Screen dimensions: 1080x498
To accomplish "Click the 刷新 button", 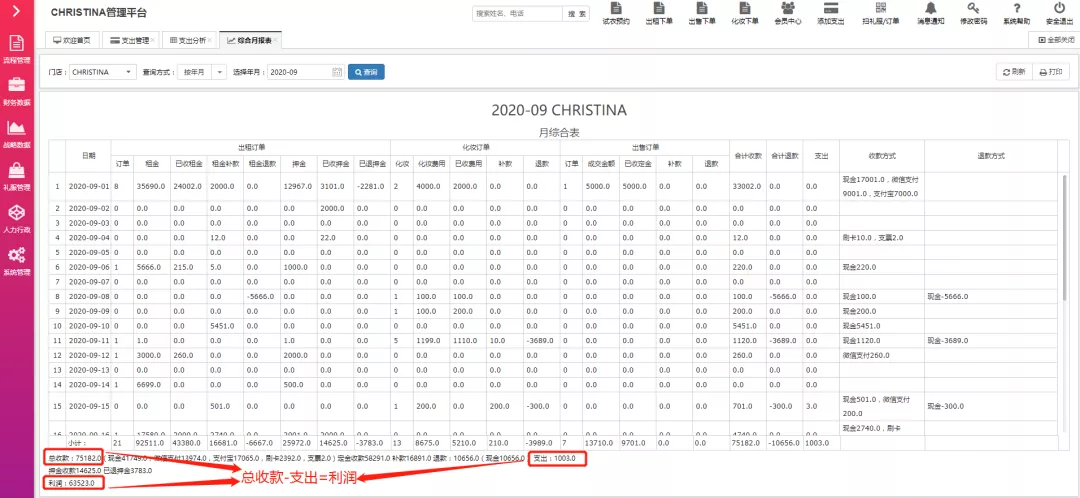I will (1014, 72).
